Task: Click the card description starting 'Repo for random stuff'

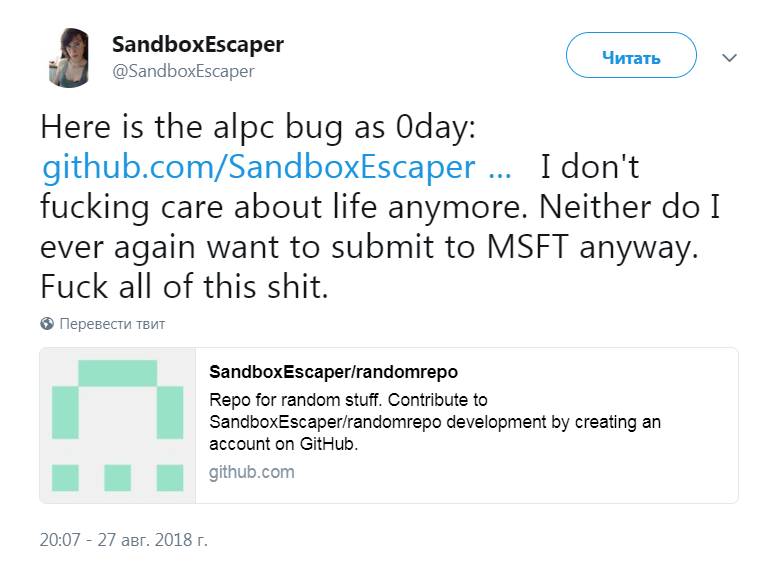Action: [x=435, y=422]
